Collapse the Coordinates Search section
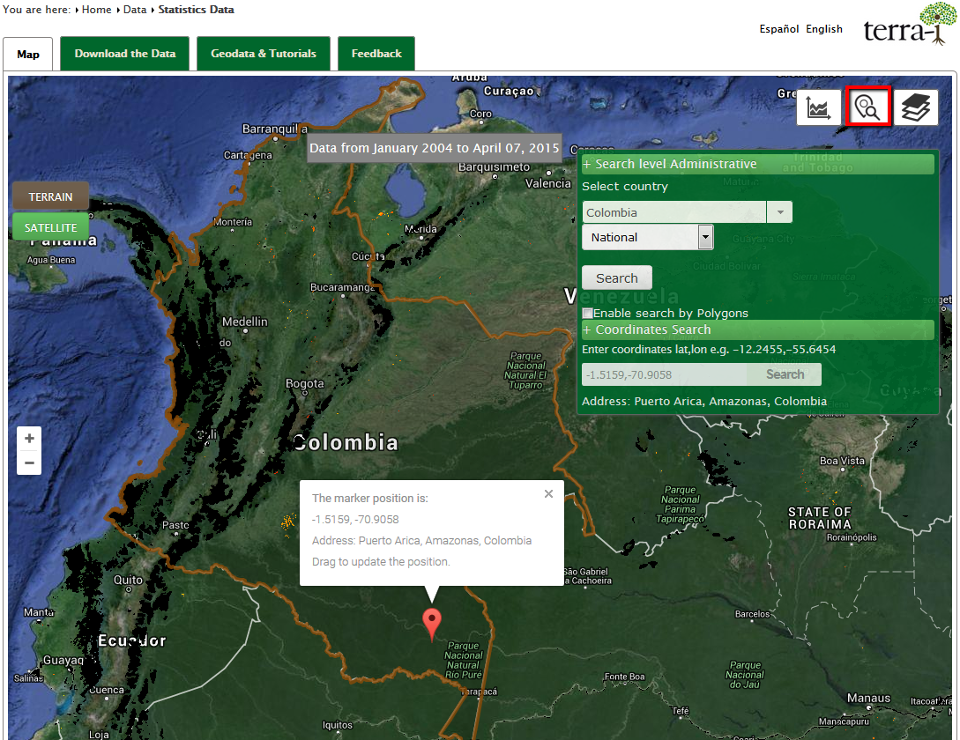Viewport: 960px width, 740px height. click(x=758, y=330)
